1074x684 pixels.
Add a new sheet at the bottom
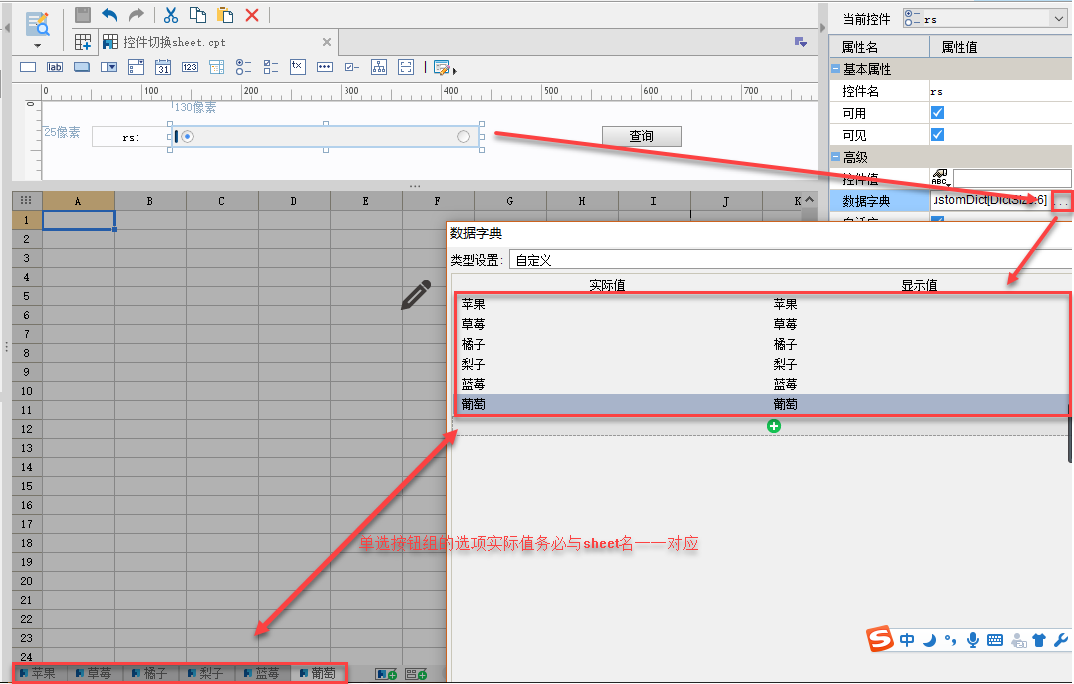386,674
